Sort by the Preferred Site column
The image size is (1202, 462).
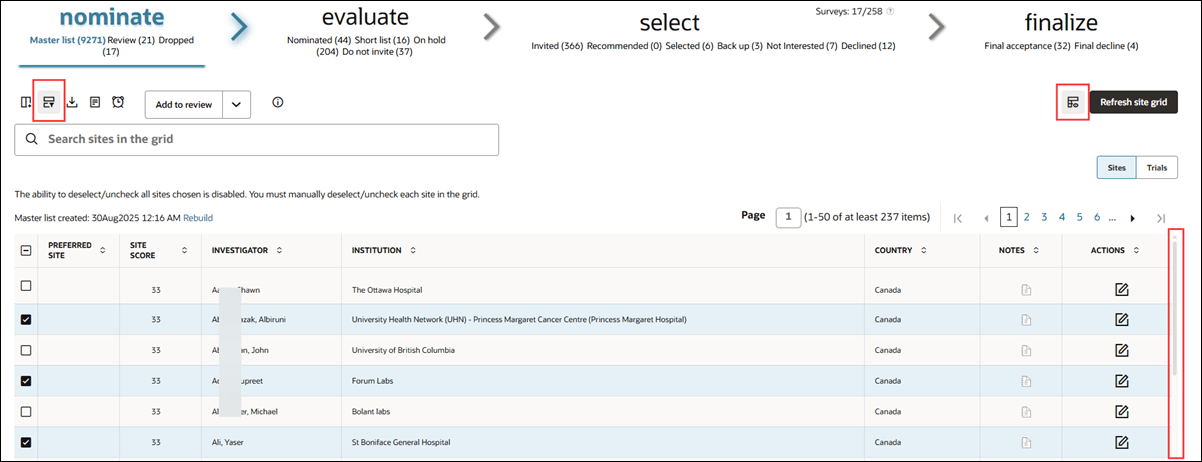[103, 251]
